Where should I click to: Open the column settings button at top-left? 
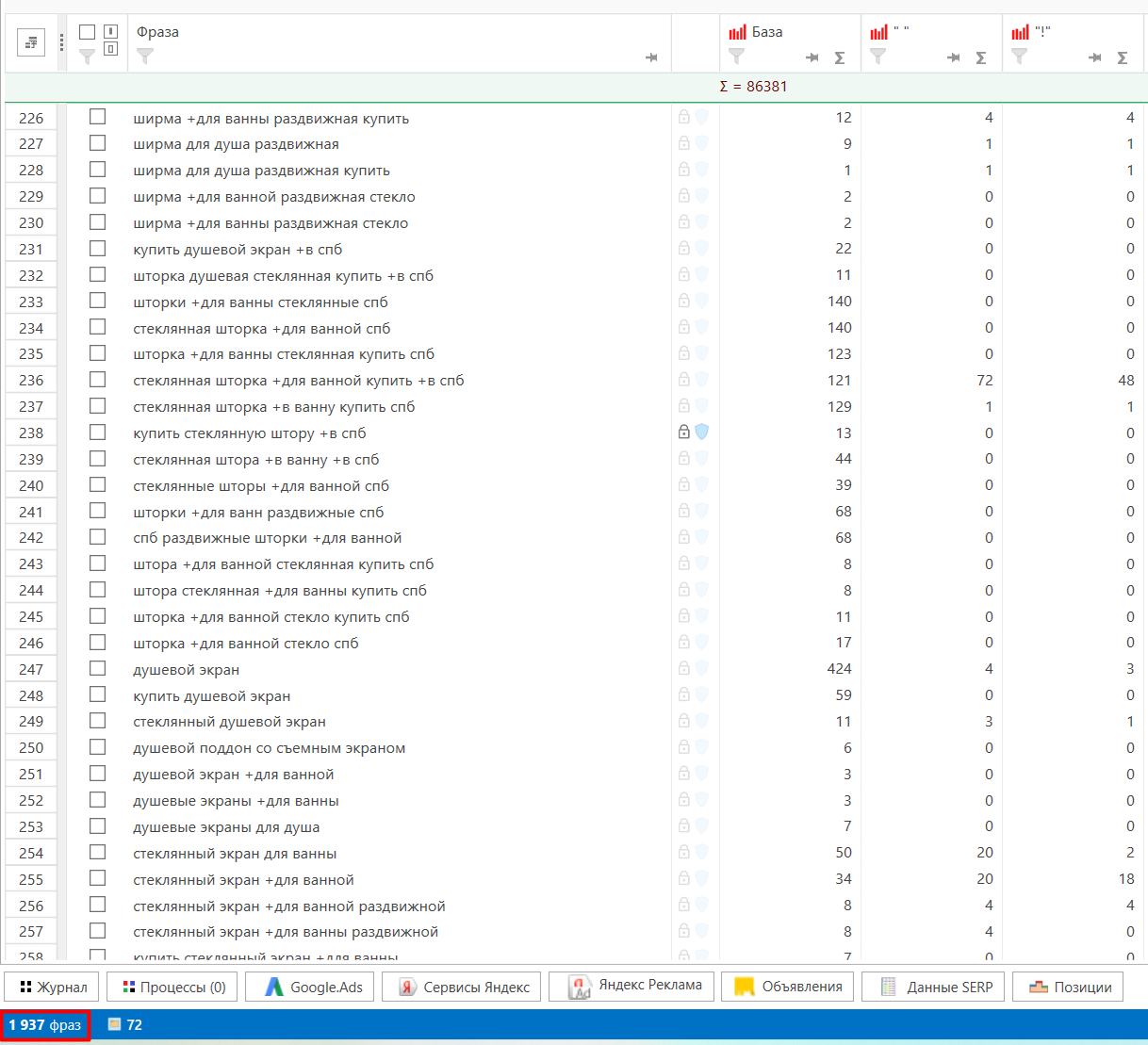(x=31, y=42)
